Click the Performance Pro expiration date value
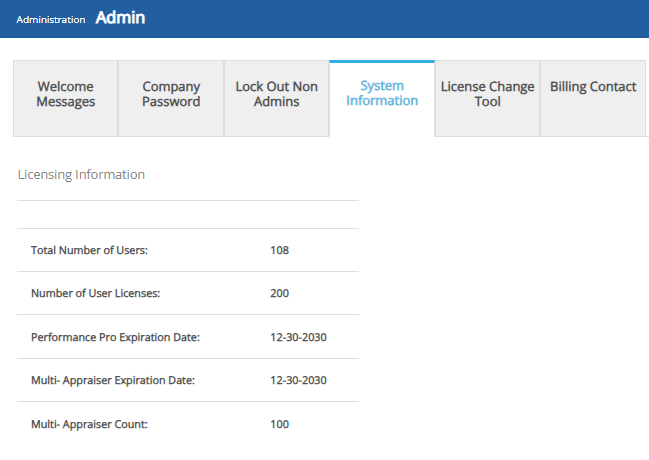The height and width of the screenshot is (460, 649). pos(298,337)
